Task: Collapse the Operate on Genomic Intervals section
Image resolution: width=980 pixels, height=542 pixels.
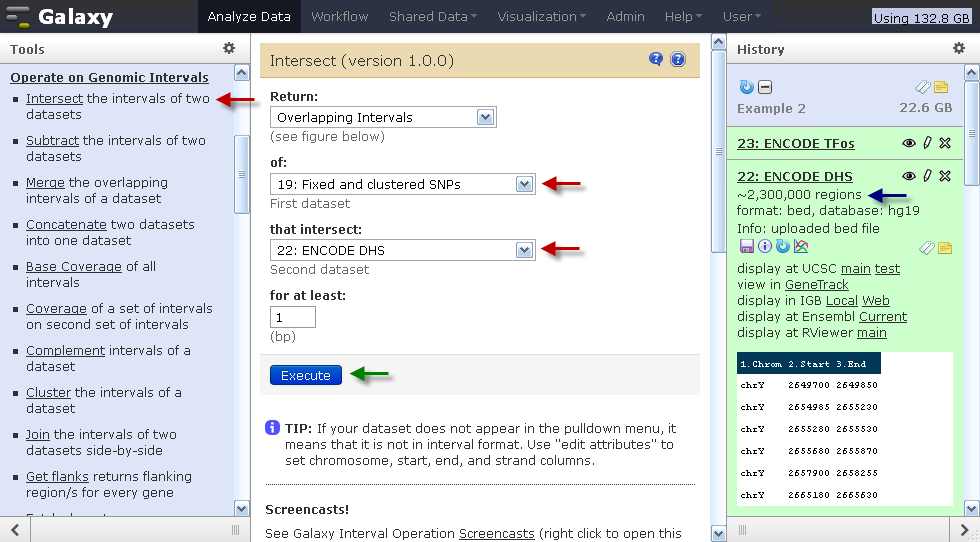Action: [109, 78]
